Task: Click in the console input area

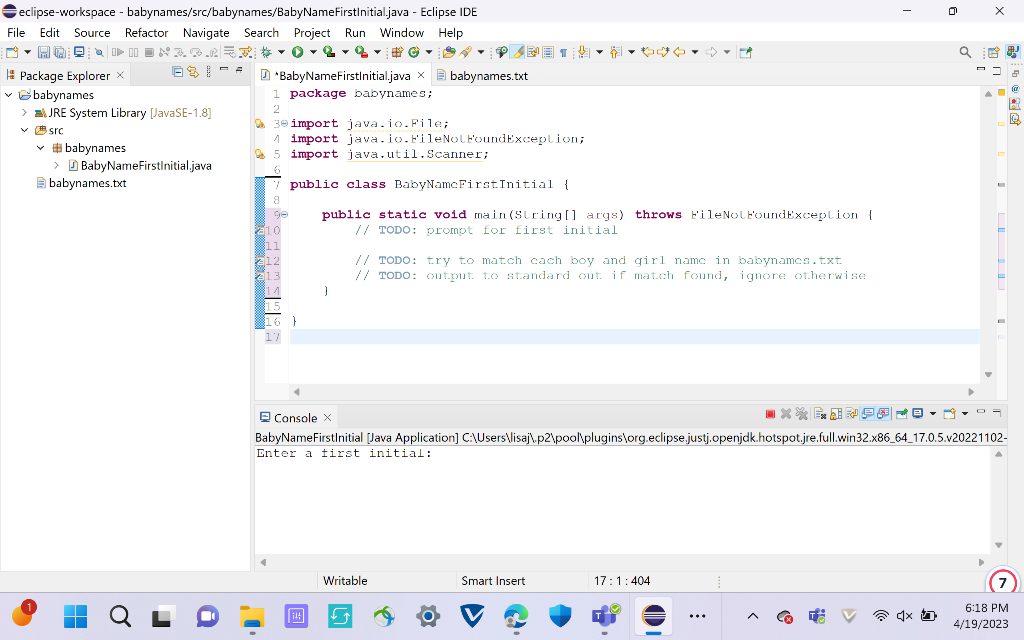Action: click(x=620, y=500)
